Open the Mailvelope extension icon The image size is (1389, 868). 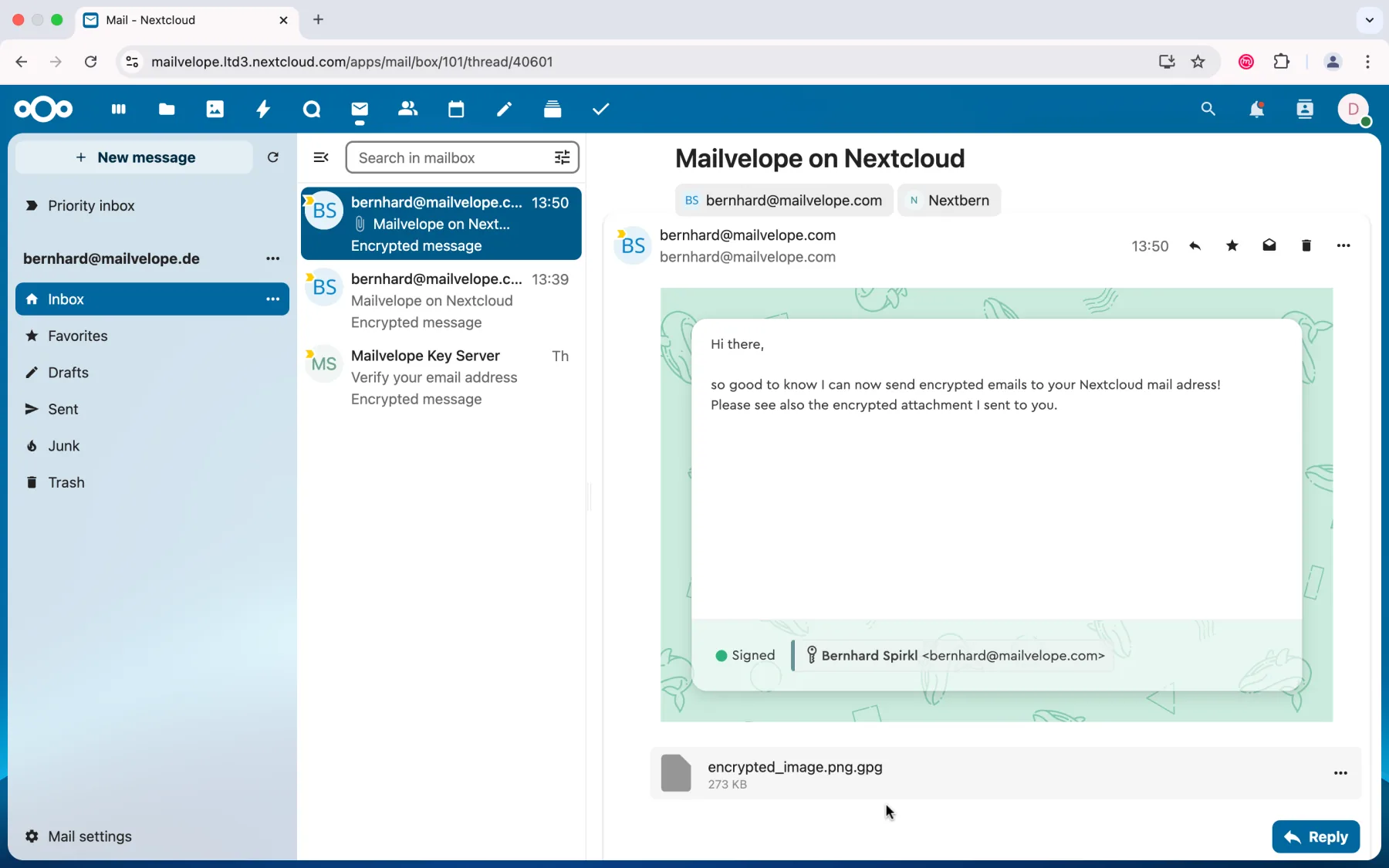(x=1245, y=62)
